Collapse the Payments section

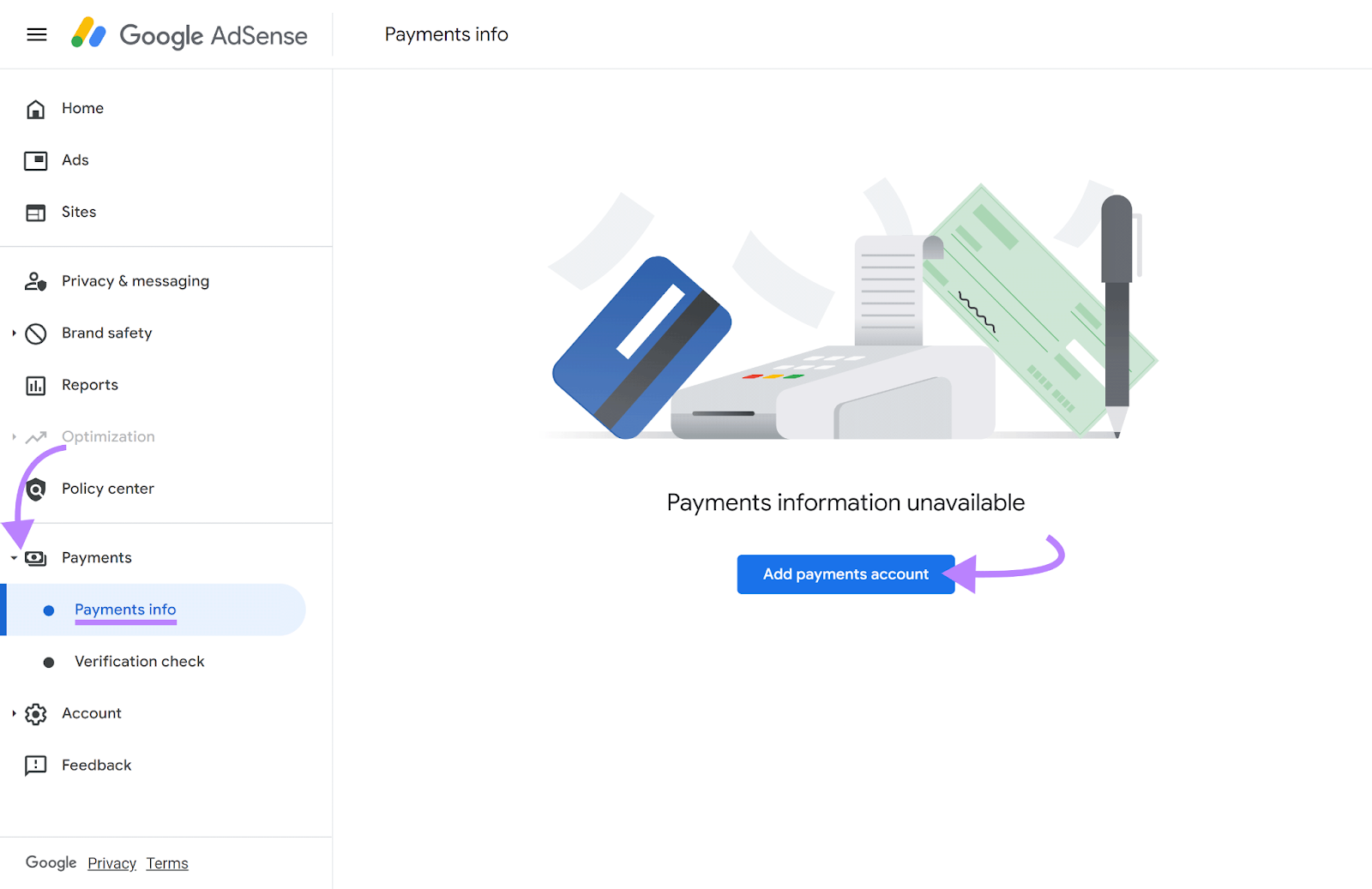point(14,557)
